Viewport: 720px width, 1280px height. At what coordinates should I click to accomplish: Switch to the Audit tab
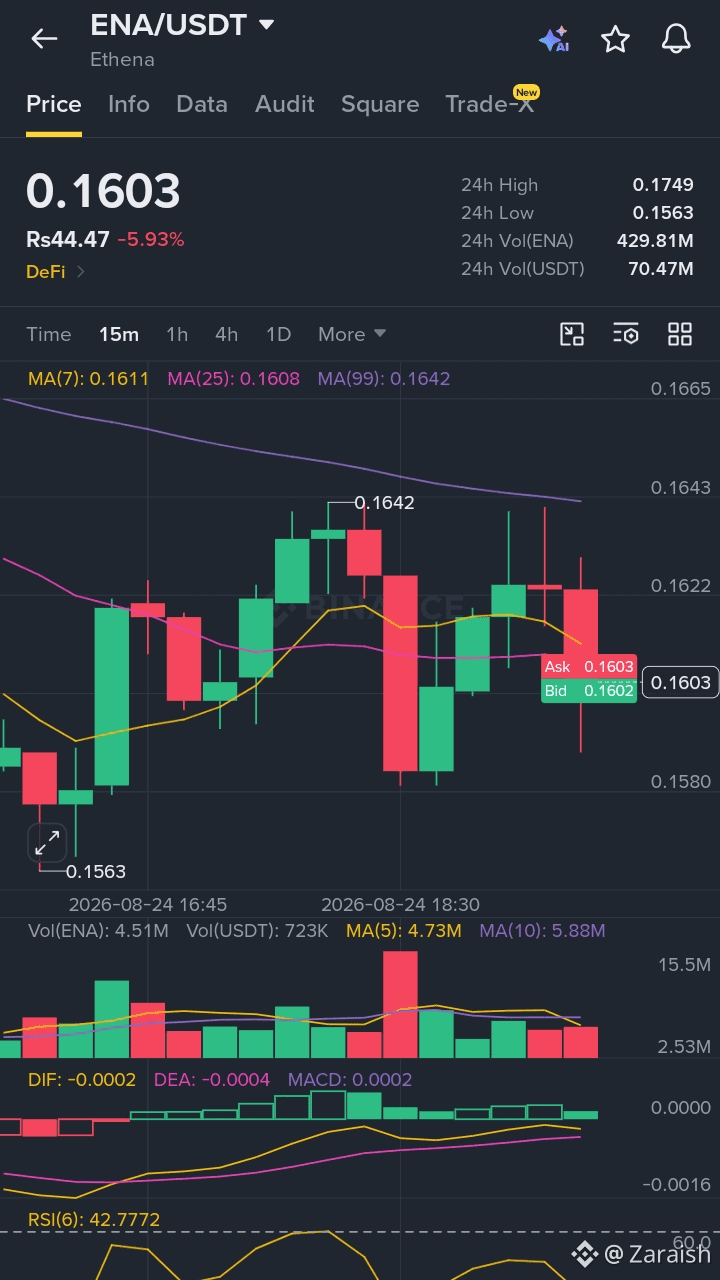click(285, 104)
